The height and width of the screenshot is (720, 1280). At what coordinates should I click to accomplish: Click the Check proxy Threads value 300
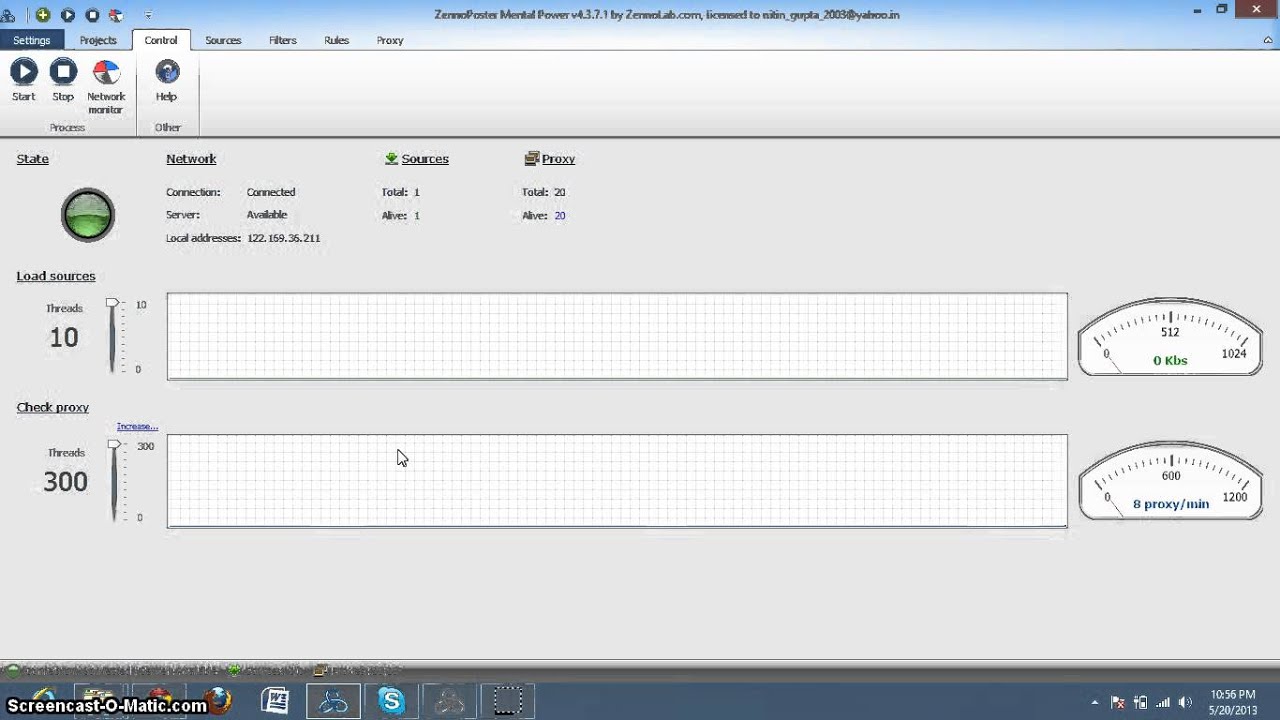tap(66, 482)
